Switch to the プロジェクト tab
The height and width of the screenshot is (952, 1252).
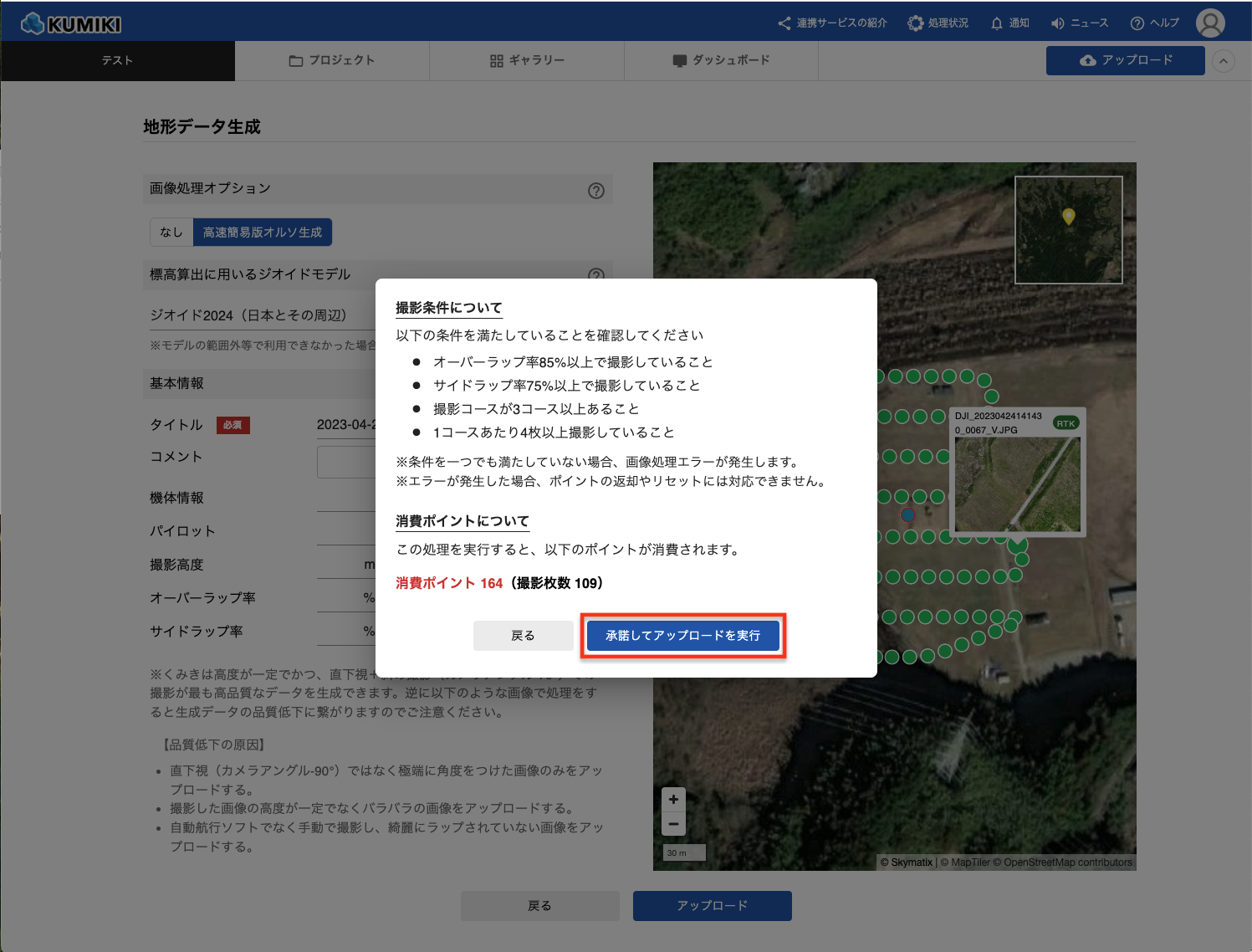click(332, 61)
